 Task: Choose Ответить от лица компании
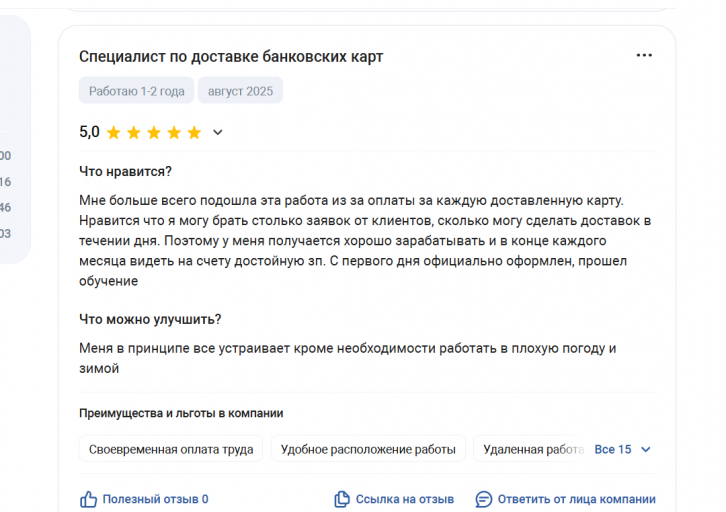click(x=576, y=500)
